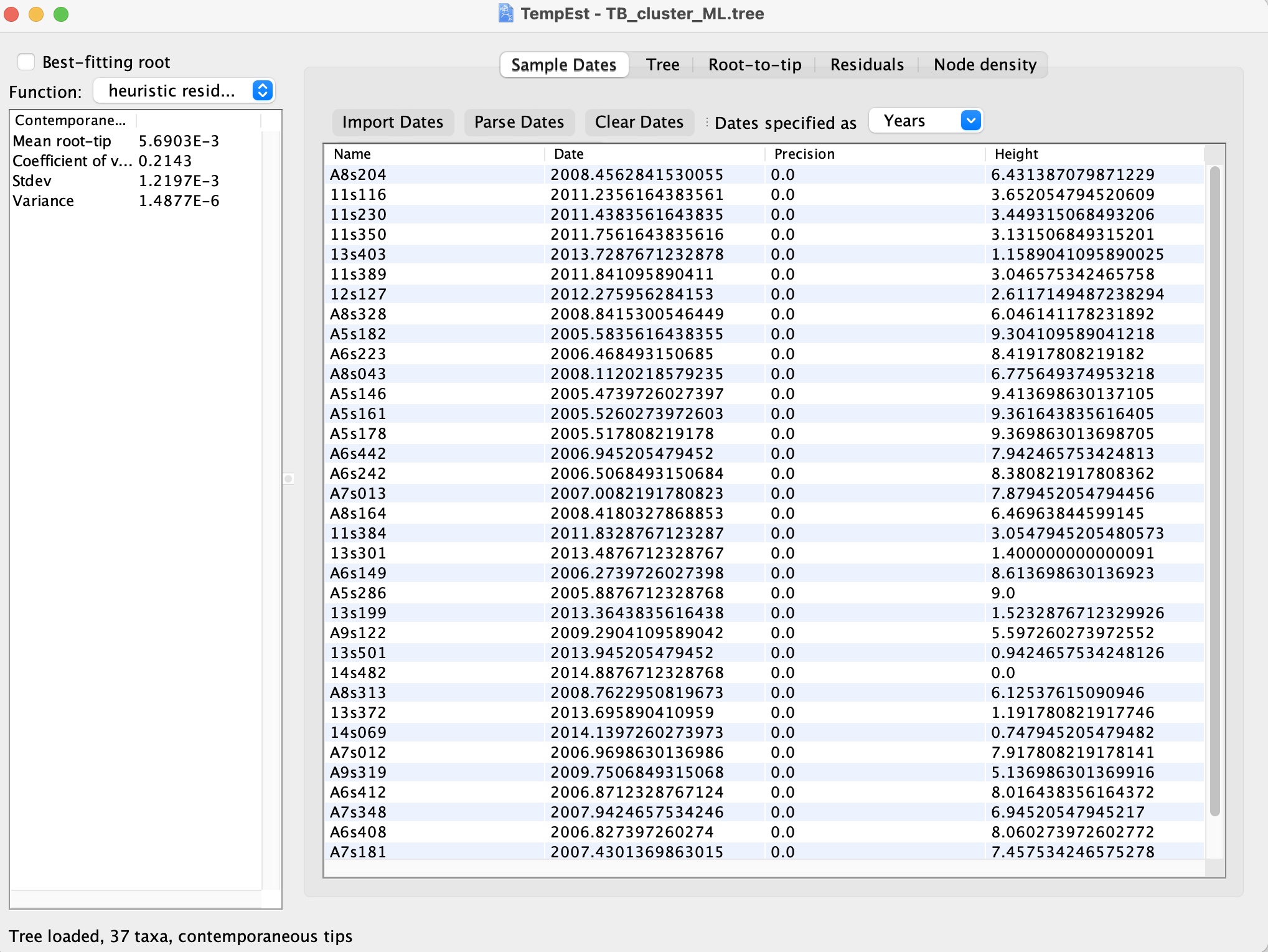The image size is (1268, 952).
Task: Select the 13s403 row name
Action: pyautogui.click(x=358, y=254)
